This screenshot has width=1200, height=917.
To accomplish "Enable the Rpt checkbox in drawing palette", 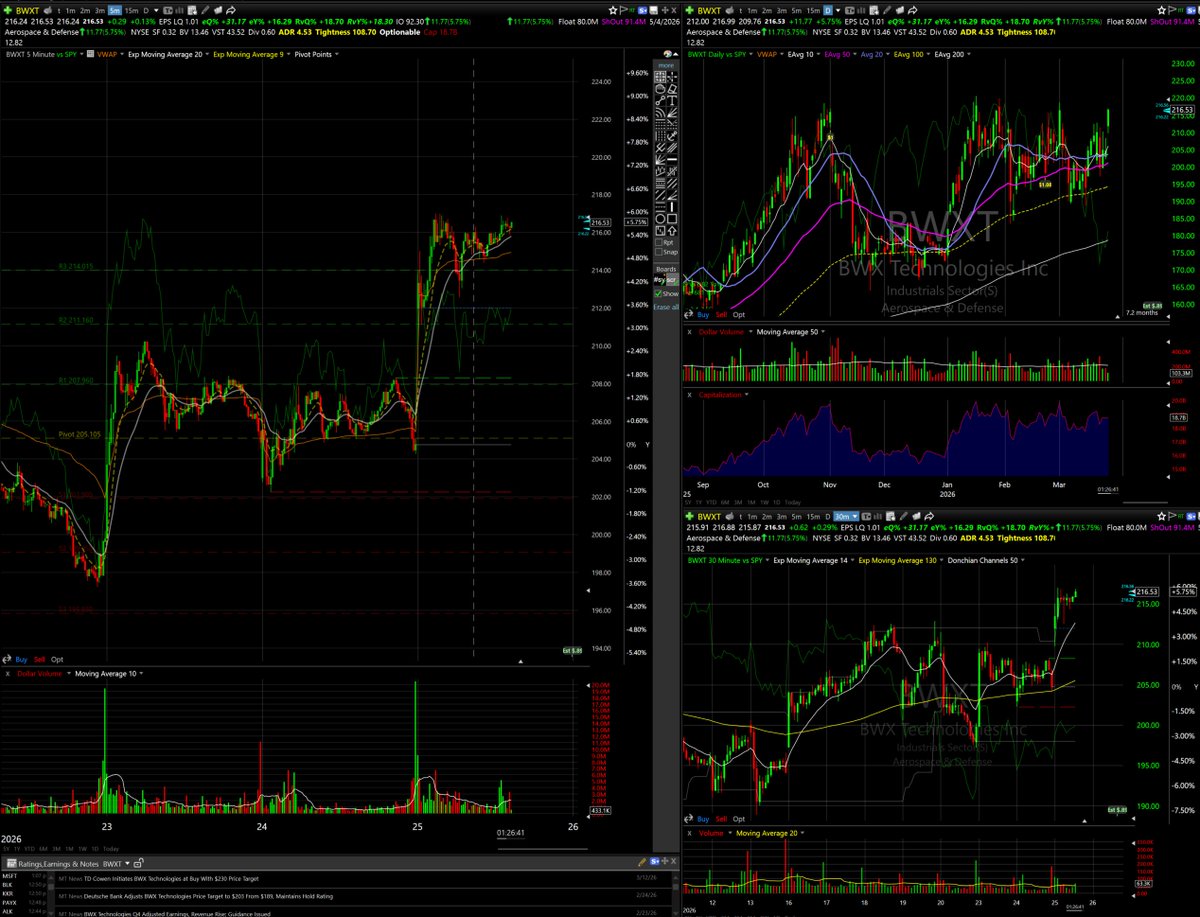I will [x=659, y=243].
